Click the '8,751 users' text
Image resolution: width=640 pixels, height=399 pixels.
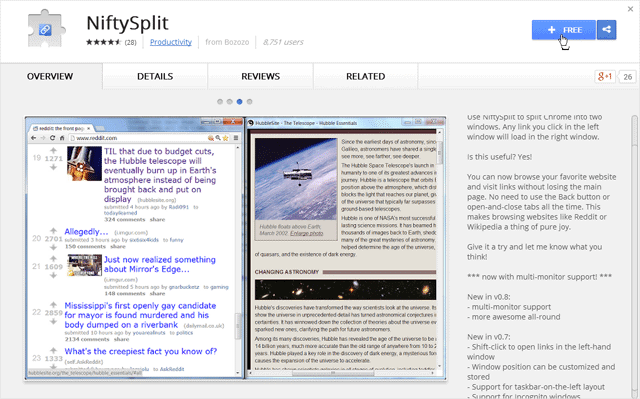283,42
